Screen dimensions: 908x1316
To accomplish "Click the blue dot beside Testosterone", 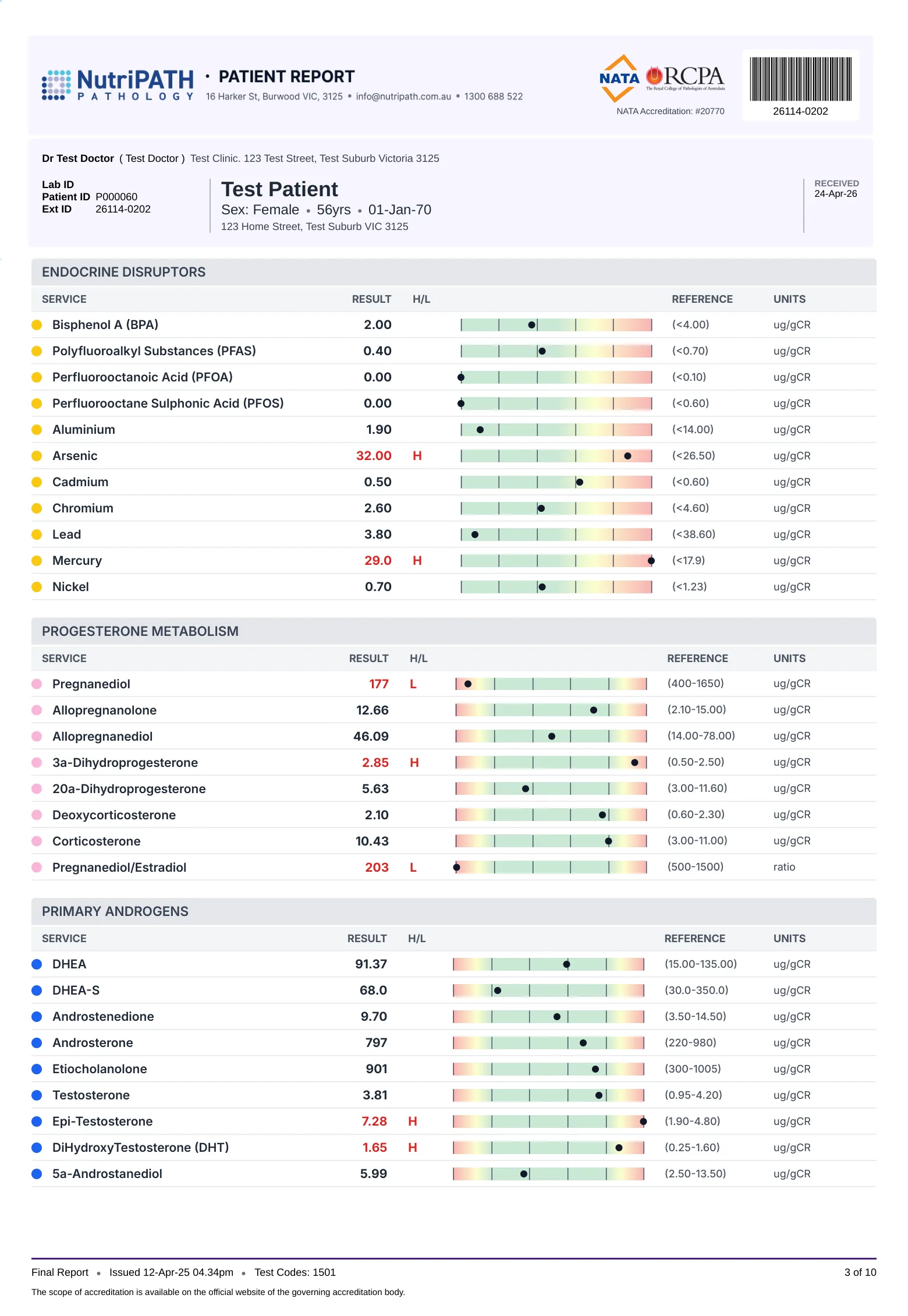I will click(x=37, y=1095).
